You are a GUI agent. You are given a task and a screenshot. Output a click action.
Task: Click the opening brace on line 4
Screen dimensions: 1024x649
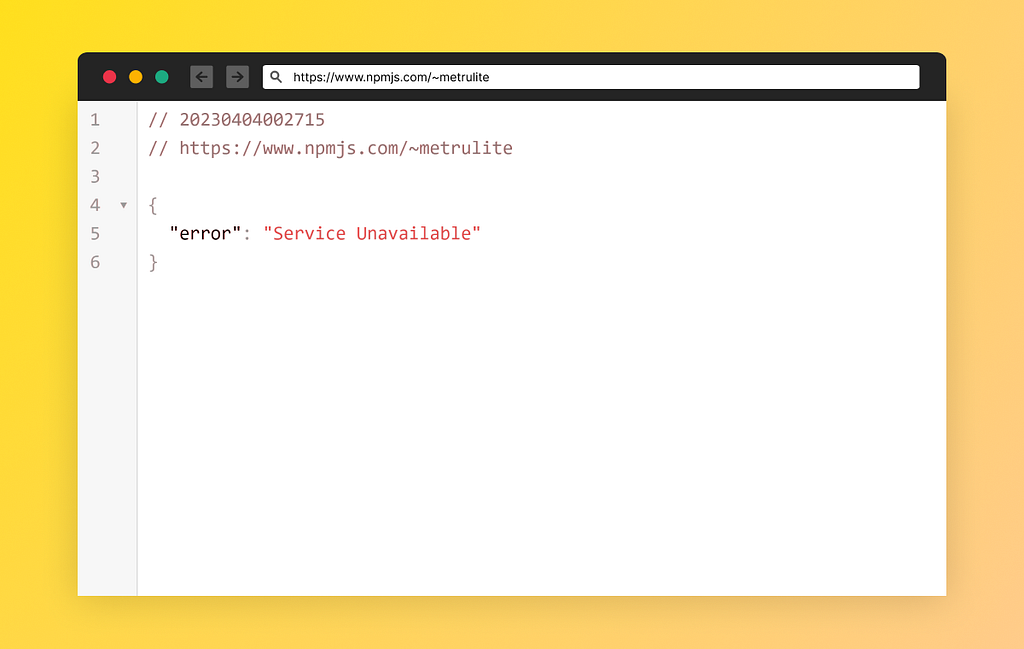coord(153,206)
